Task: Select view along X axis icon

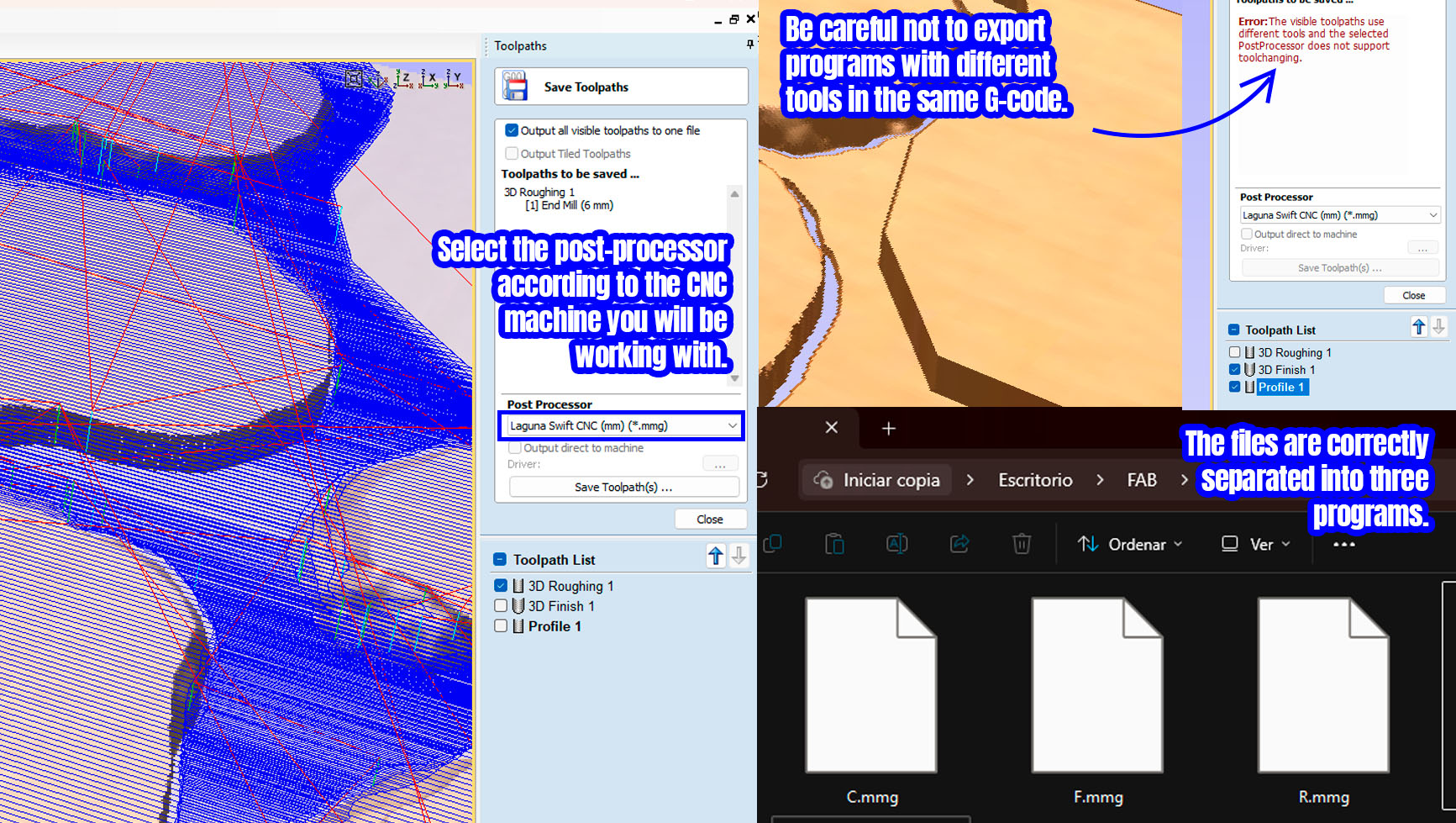Action: [x=429, y=79]
